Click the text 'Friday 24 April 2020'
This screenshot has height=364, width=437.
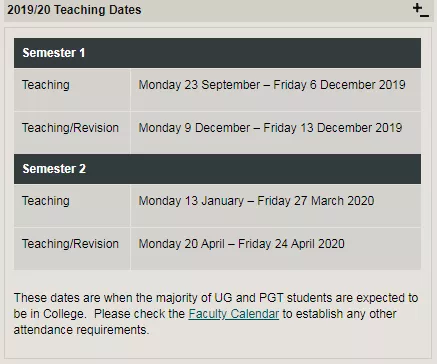(x=291, y=244)
